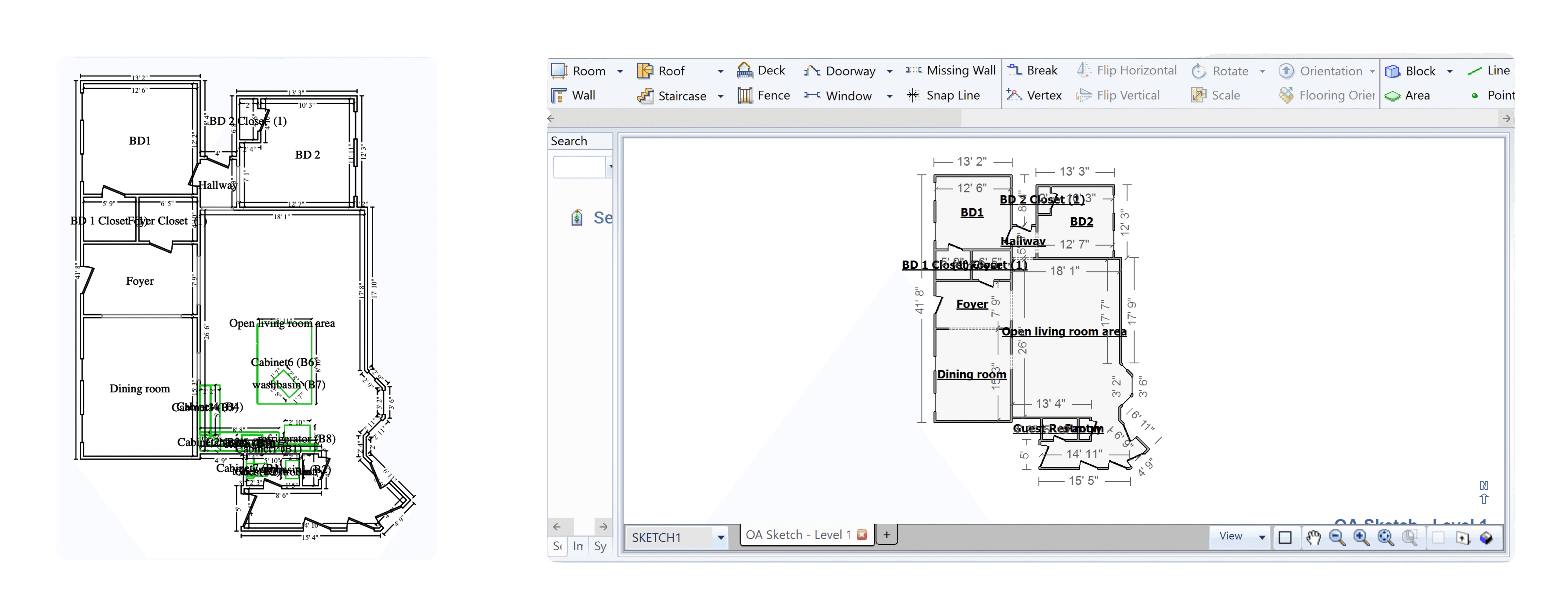Open the SKETCH1 dropdown
This screenshot has height=616, width=1568.
(x=721, y=538)
